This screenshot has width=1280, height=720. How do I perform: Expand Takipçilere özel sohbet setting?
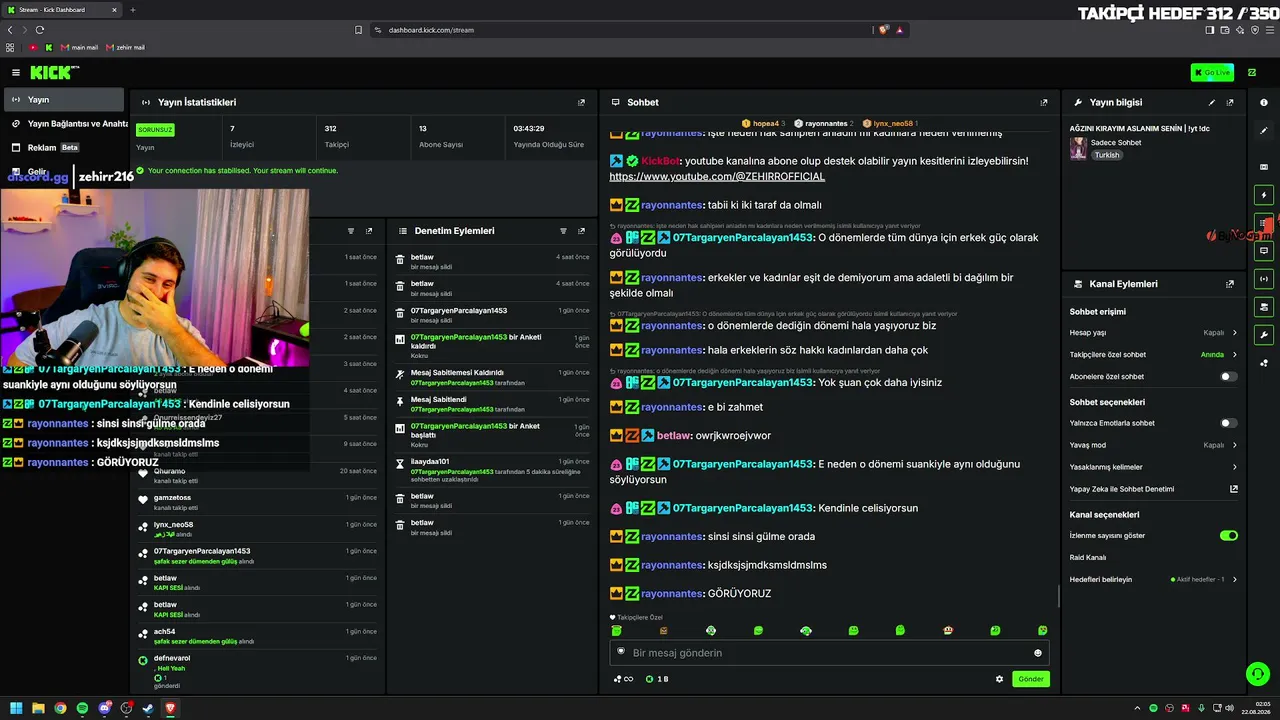pos(1154,355)
